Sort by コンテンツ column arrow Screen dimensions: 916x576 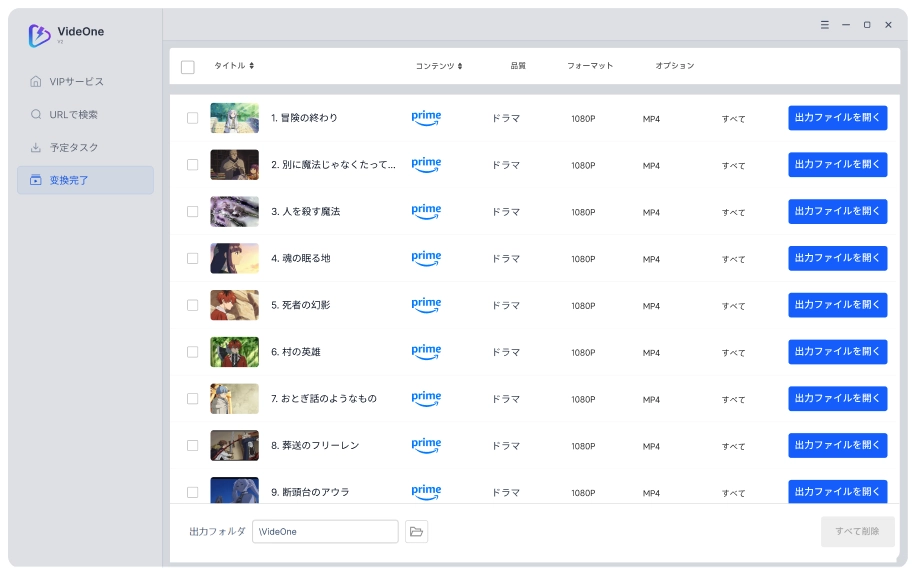(x=460, y=66)
